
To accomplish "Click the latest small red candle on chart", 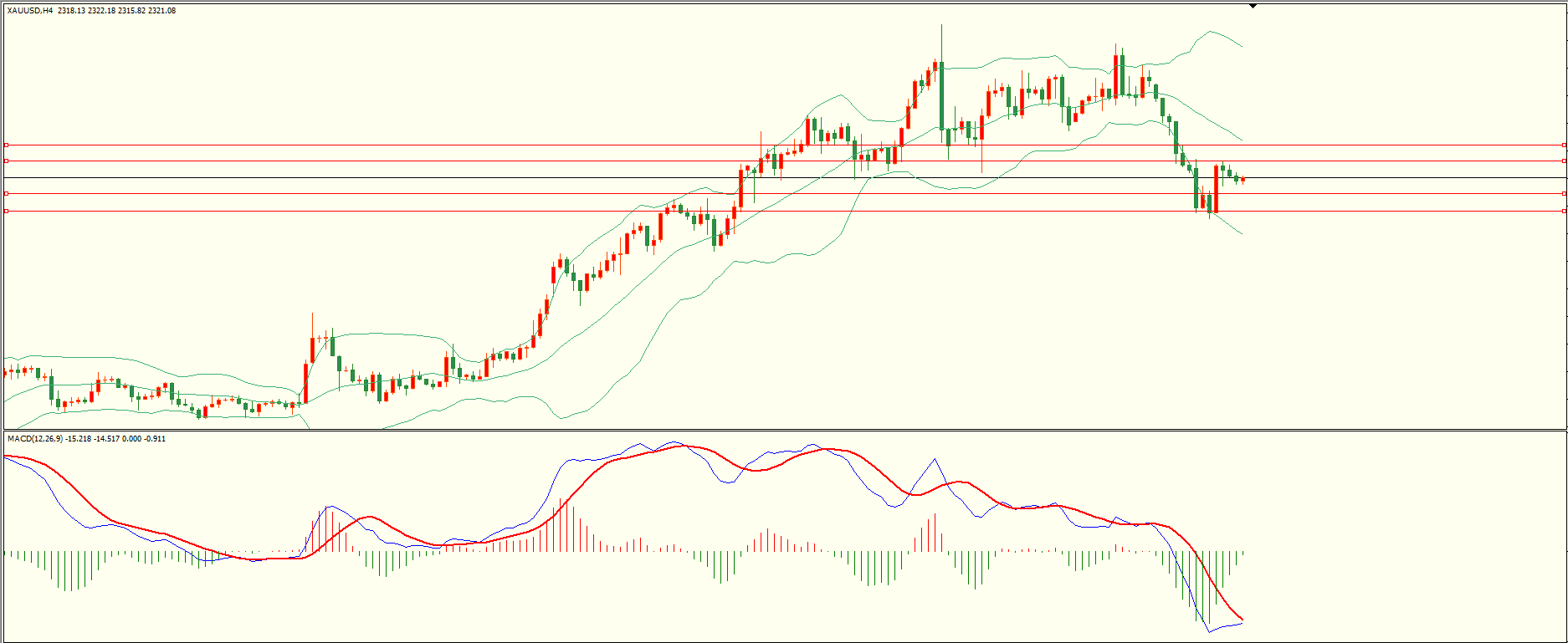I will coord(1243,179).
